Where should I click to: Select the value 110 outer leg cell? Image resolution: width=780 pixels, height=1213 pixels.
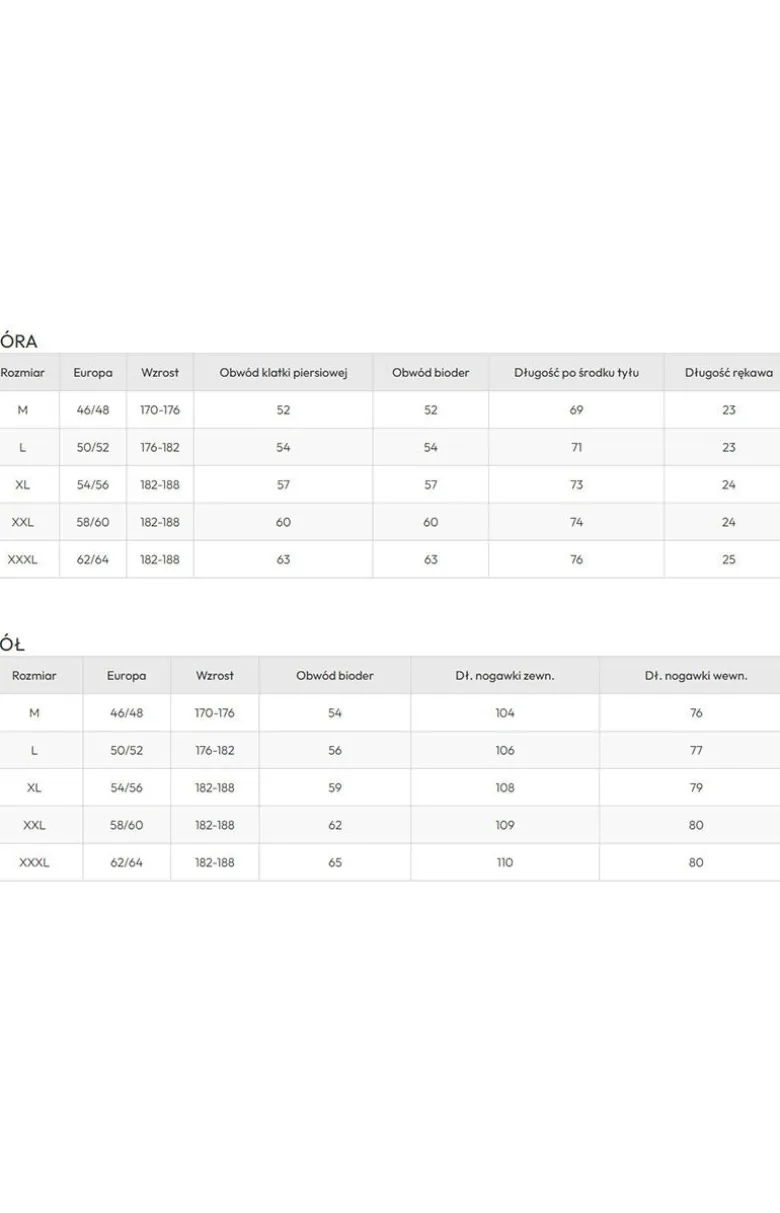(x=505, y=862)
